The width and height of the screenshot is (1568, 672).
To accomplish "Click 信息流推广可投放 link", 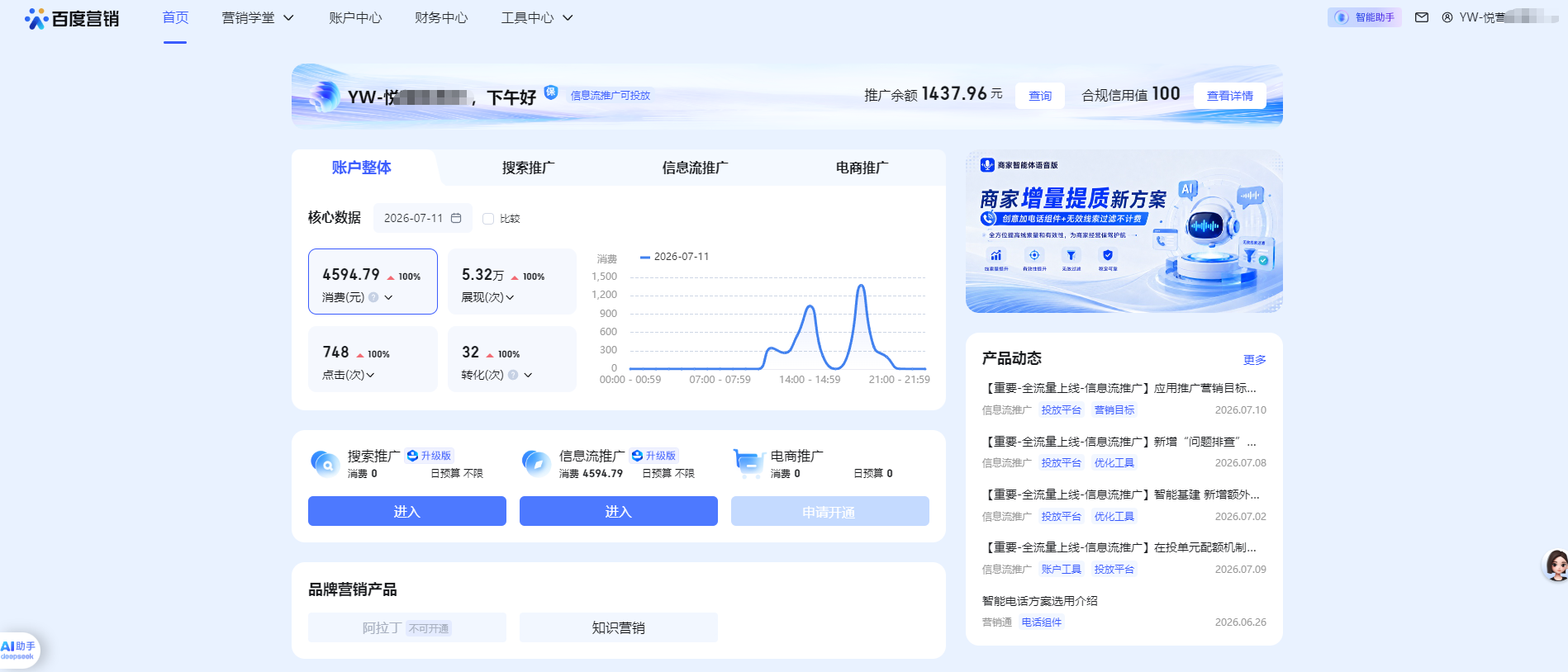I will click(611, 96).
